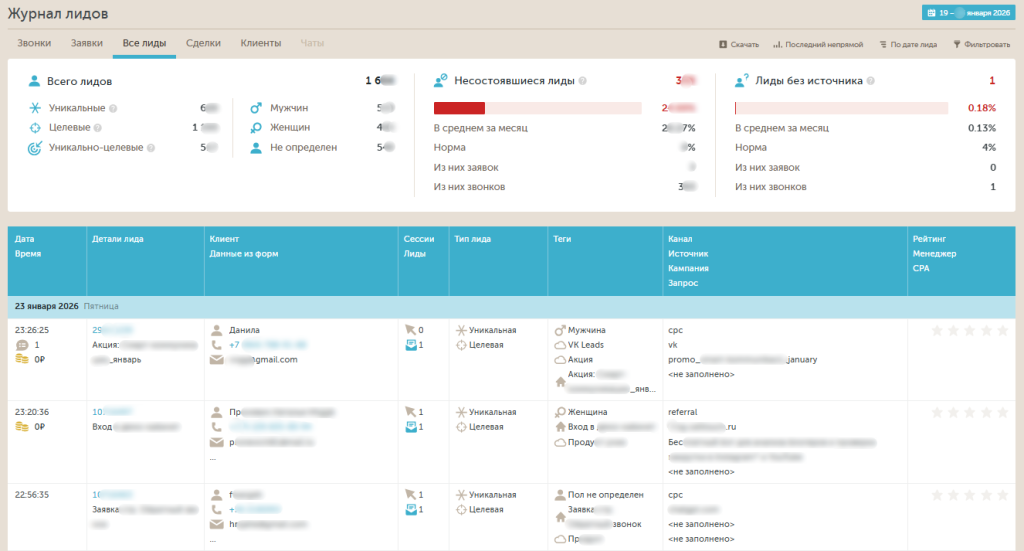
Task: Expand the Фильтровать filter panel
Action: coord(982,45)
